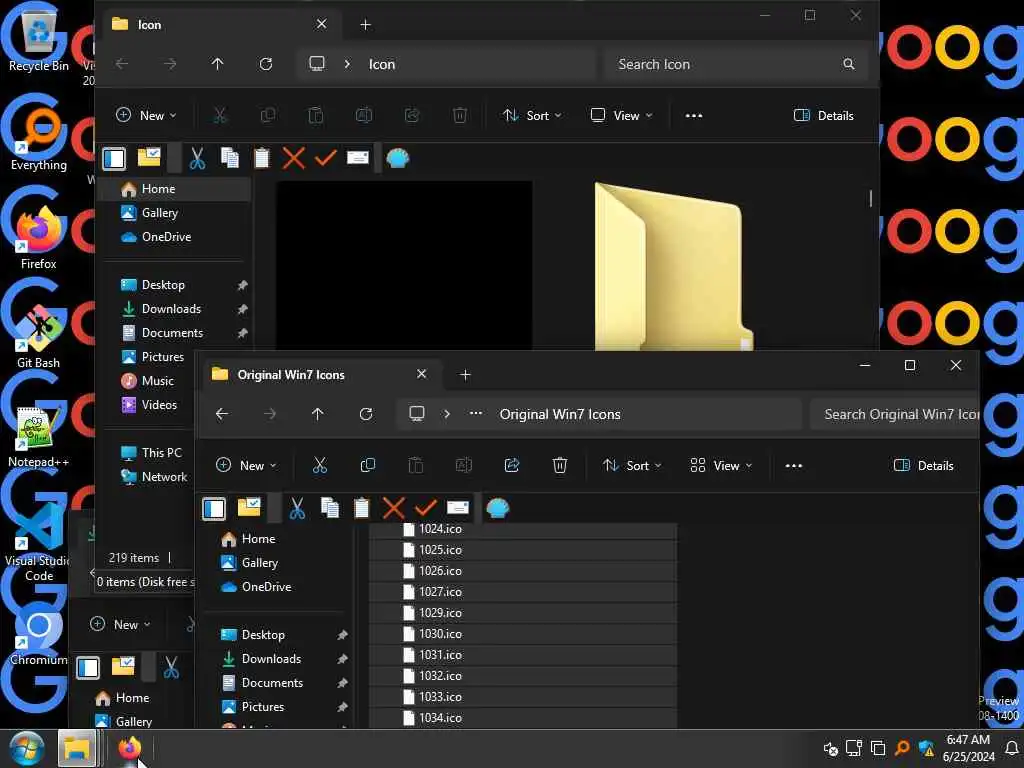Select file 1033.ico
1024x768 pixels.
(x=522, y=697)
